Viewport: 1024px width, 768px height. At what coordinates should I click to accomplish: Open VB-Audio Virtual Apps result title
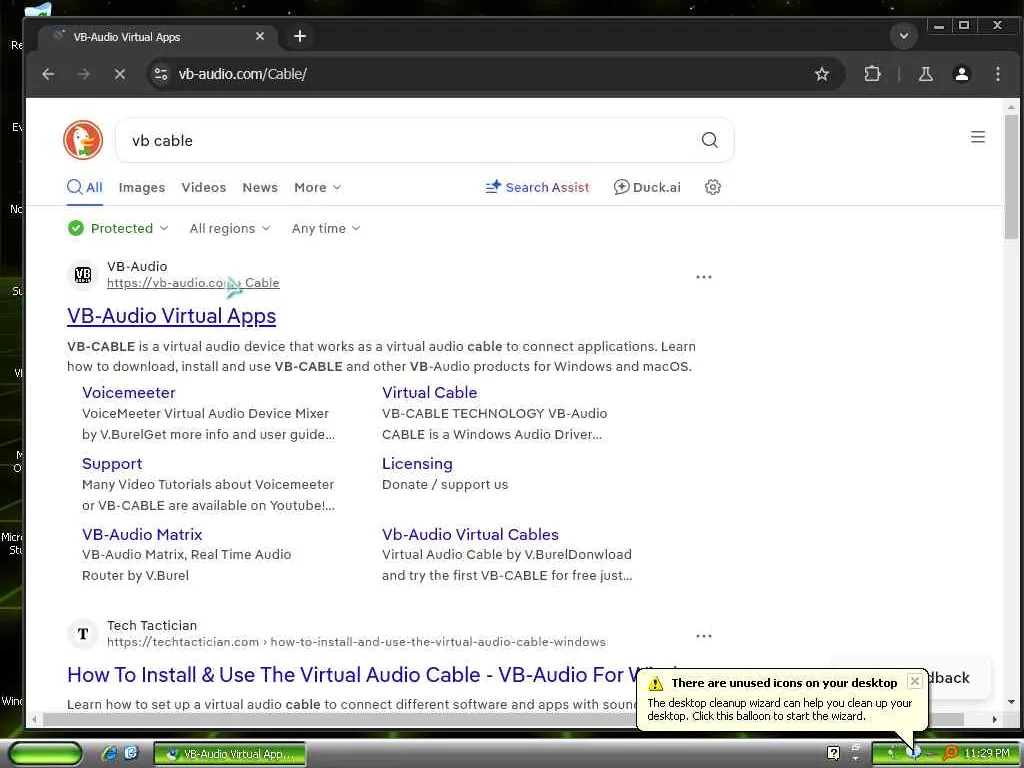pos(172,316)
